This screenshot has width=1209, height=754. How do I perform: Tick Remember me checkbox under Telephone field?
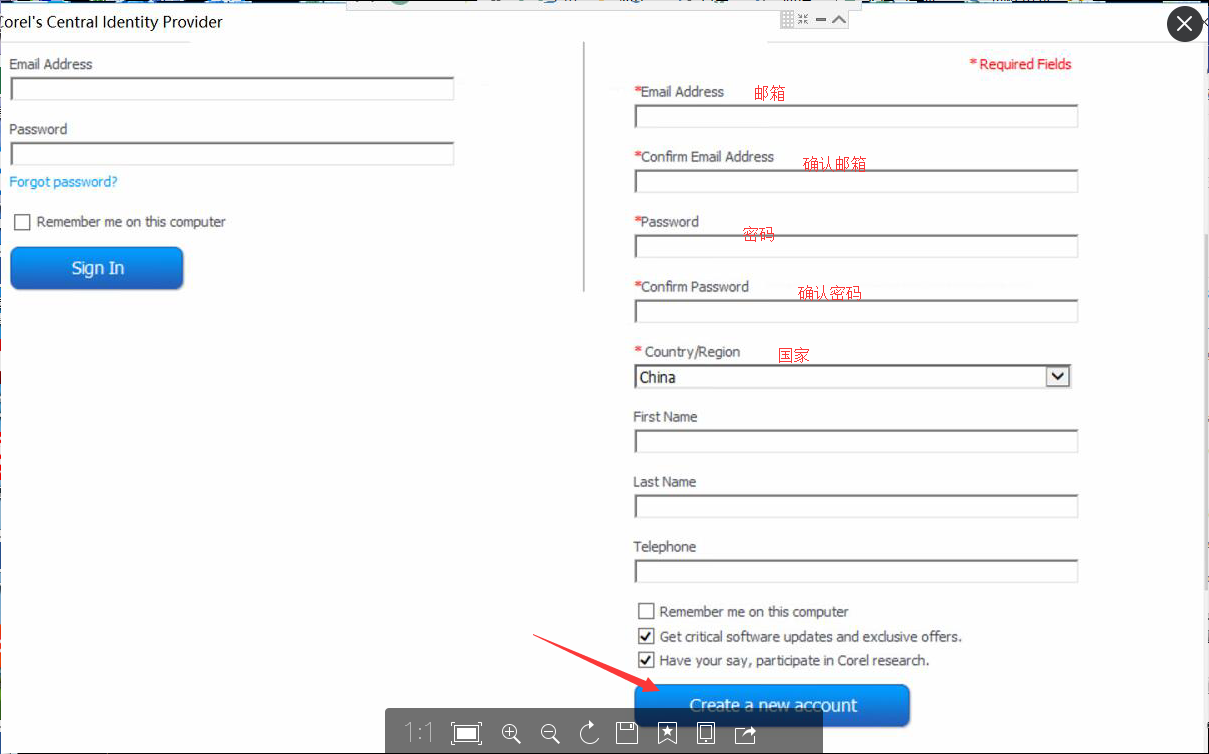[646, 611]
